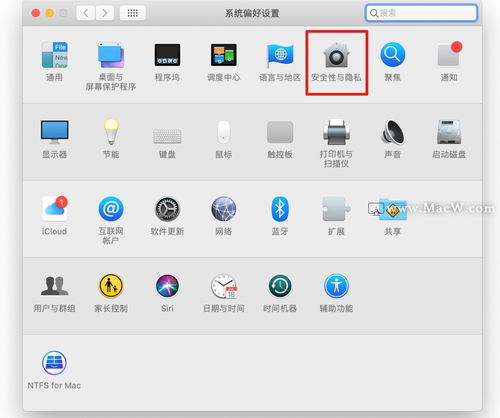Open 语言与地区 settings
The height and width of the screenshot is (418, 500).
click(x=280, y=62)
